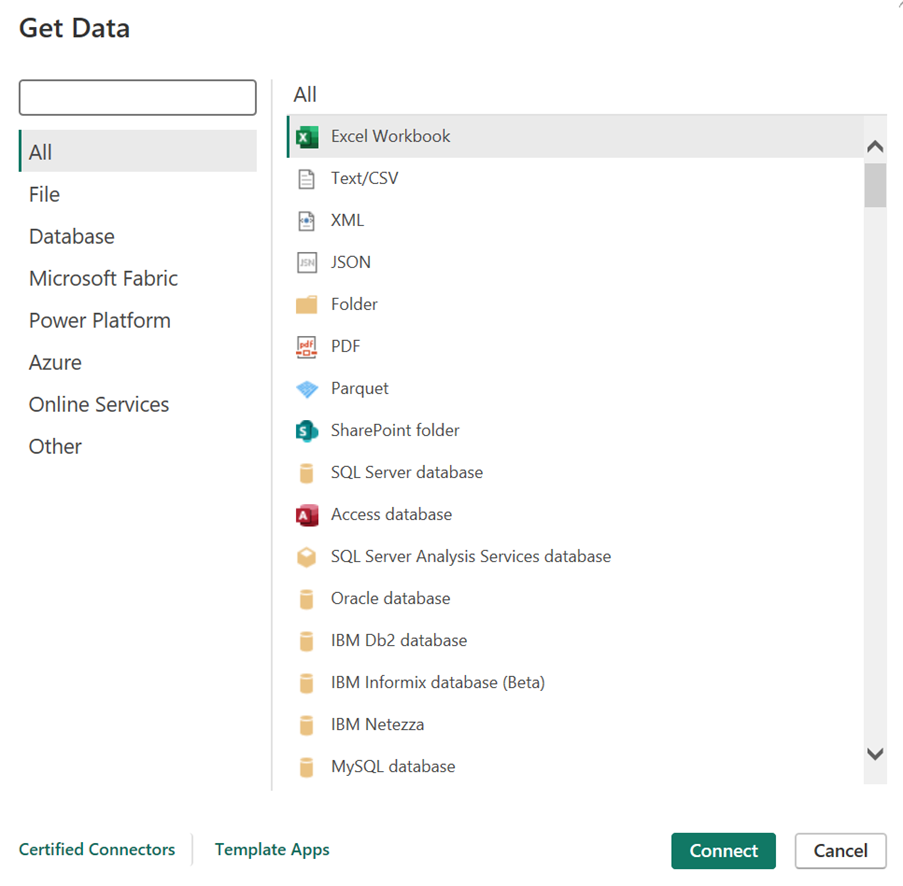Click the SharePoint folder icon
Image resolution: width=903 pixels, height=886 pixels.
(x=307, y=431)
